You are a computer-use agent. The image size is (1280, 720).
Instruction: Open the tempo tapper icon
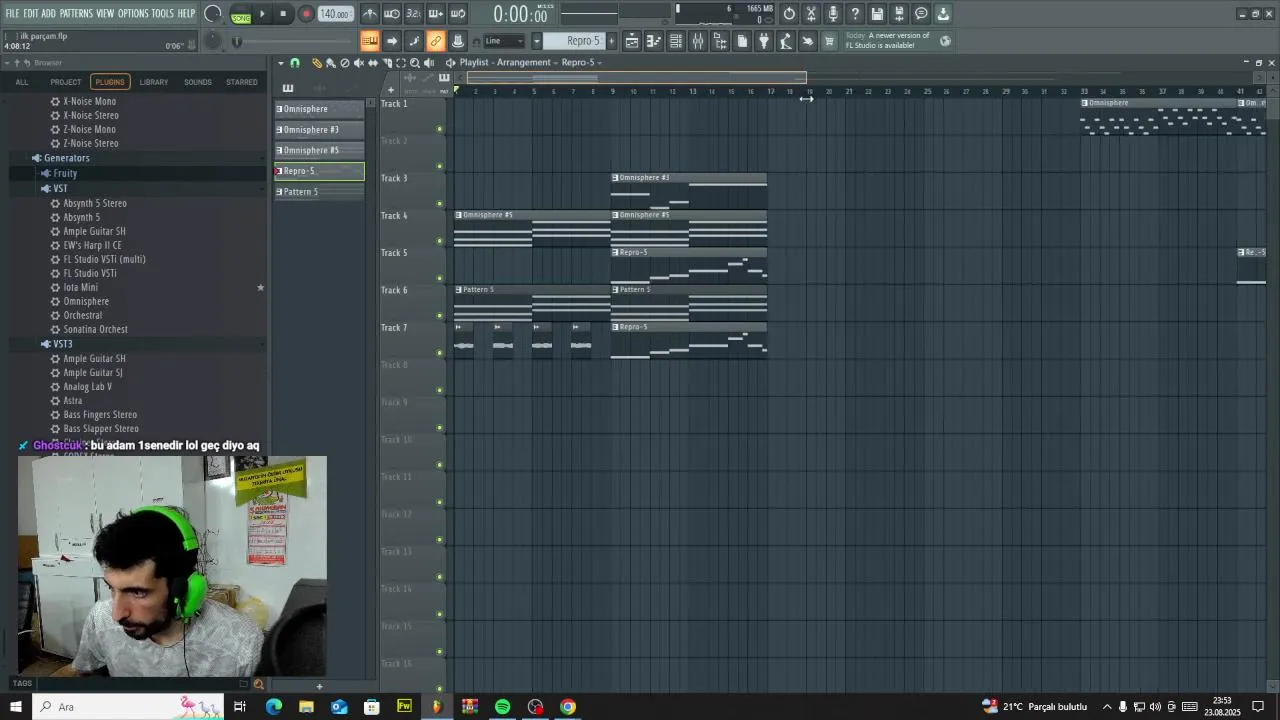(x=786, y=41)
